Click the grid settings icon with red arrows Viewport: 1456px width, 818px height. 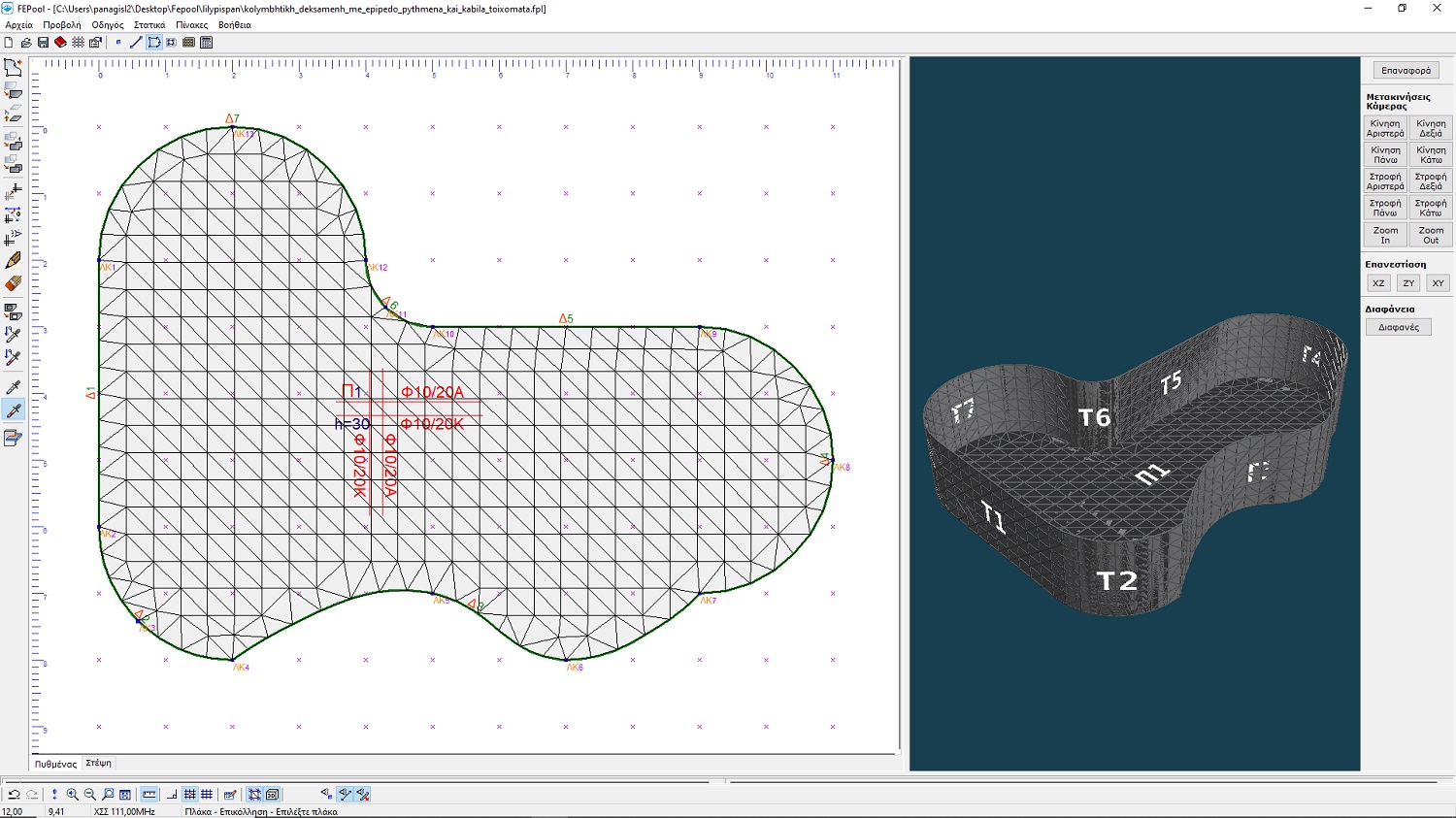[78, 43]
